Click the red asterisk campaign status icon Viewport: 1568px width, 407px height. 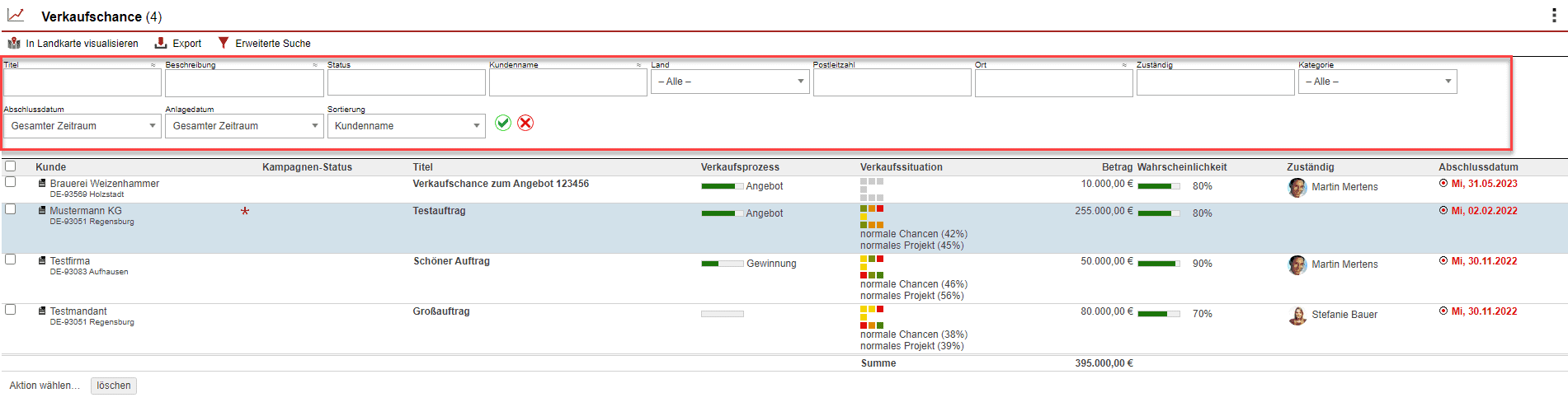(x=245, y=212)
